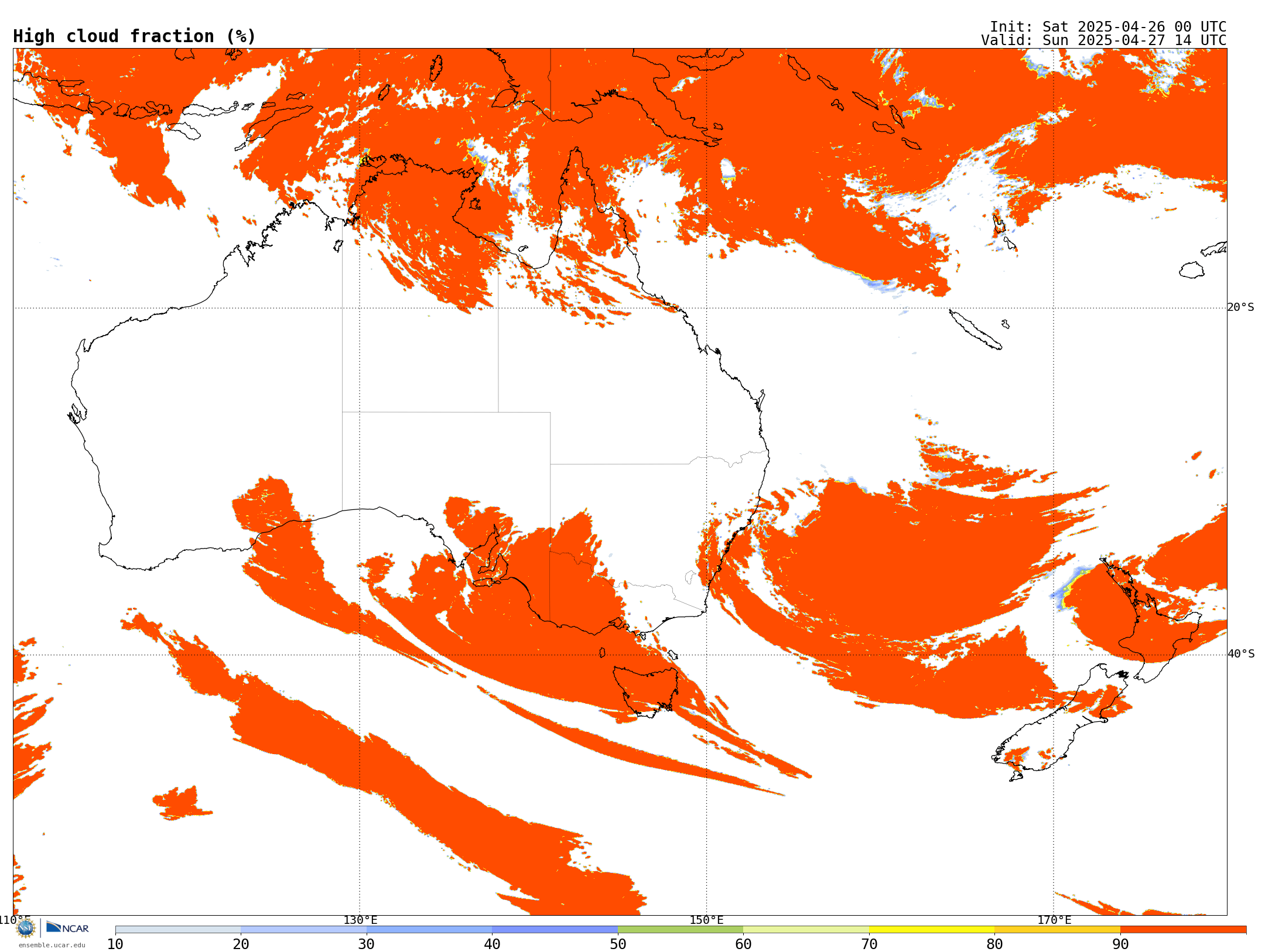The image size is (1265, 952).
Task: Click the 'Valid: Sun 2025-04-27 14 UTC' text
Action: coord(1104,40)
